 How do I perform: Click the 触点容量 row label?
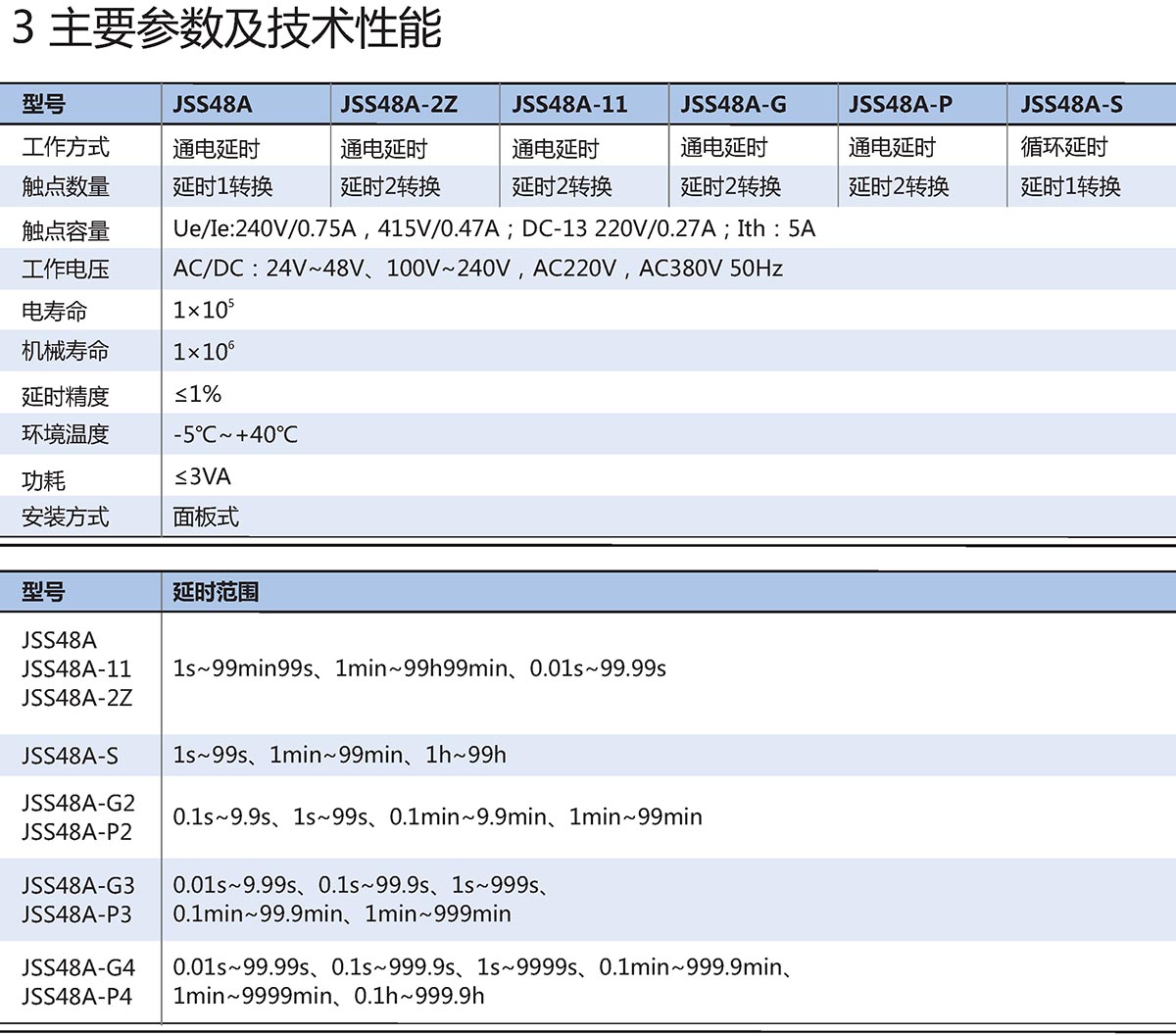(x=66, y=231)
